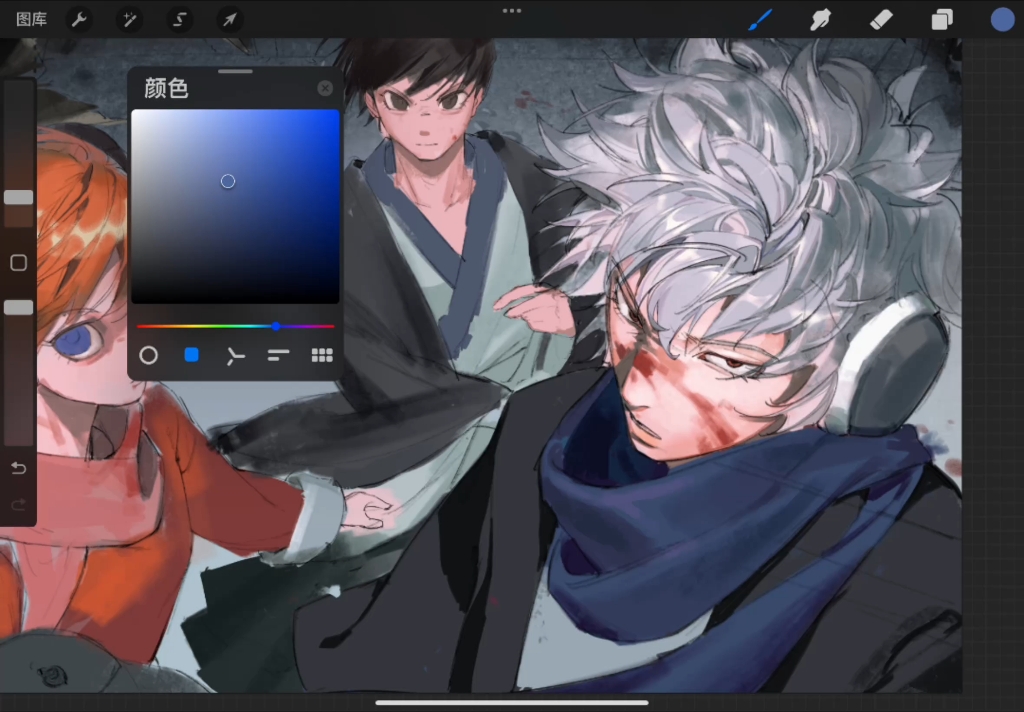Click the brush opacity slider handle

18,308
